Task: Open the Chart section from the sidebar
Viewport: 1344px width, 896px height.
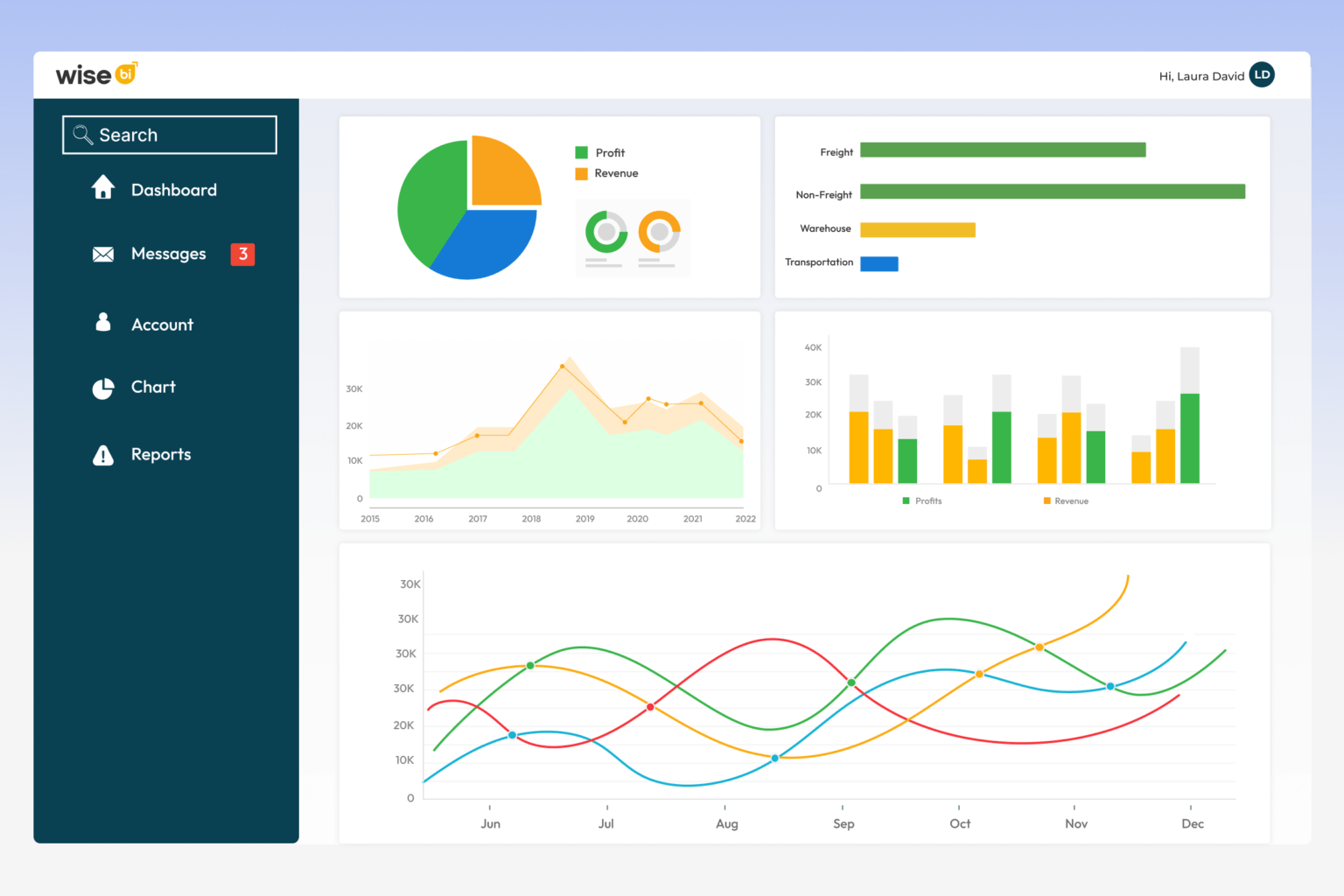Action: (x=153, y=388)
